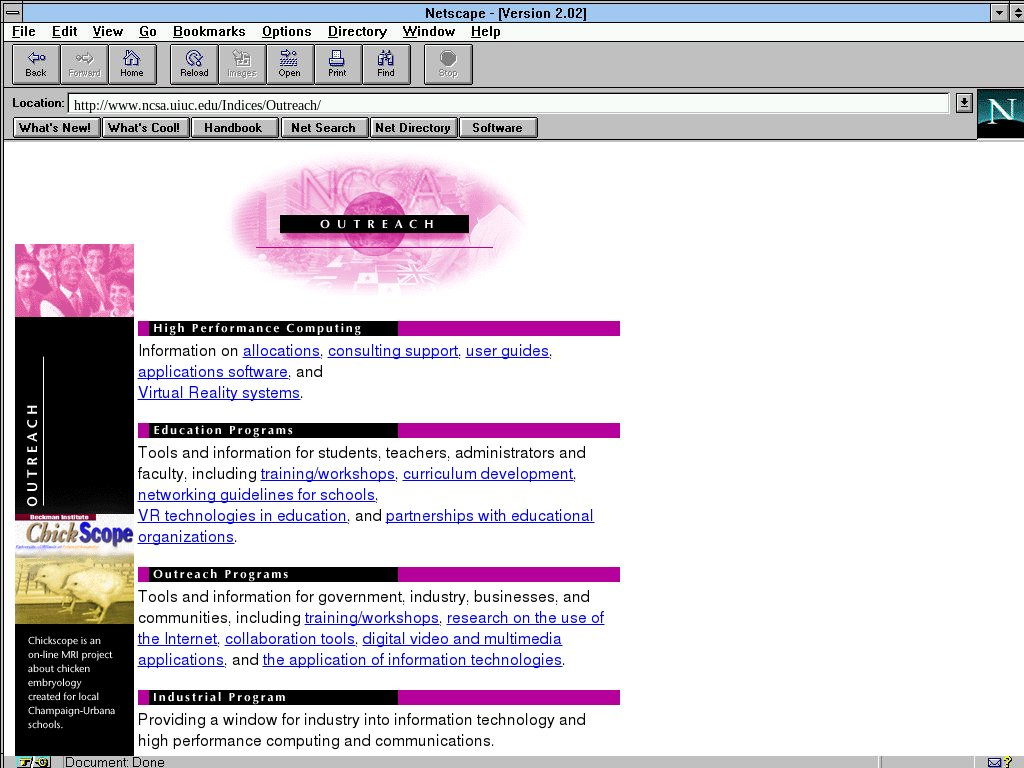The height and width of the screenshot is (768, 1024).
Task: Open the window control menu box
Action: click(x=13, y=13)
